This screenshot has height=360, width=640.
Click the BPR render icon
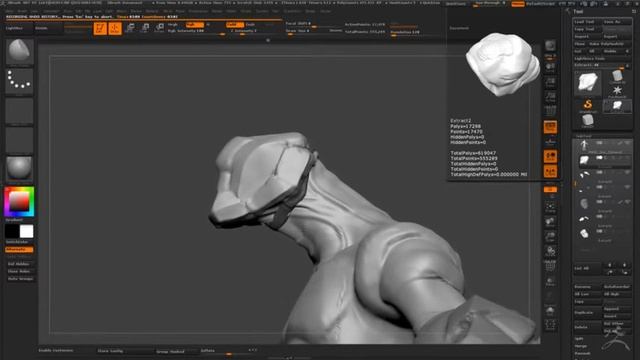tap(550, 46)
